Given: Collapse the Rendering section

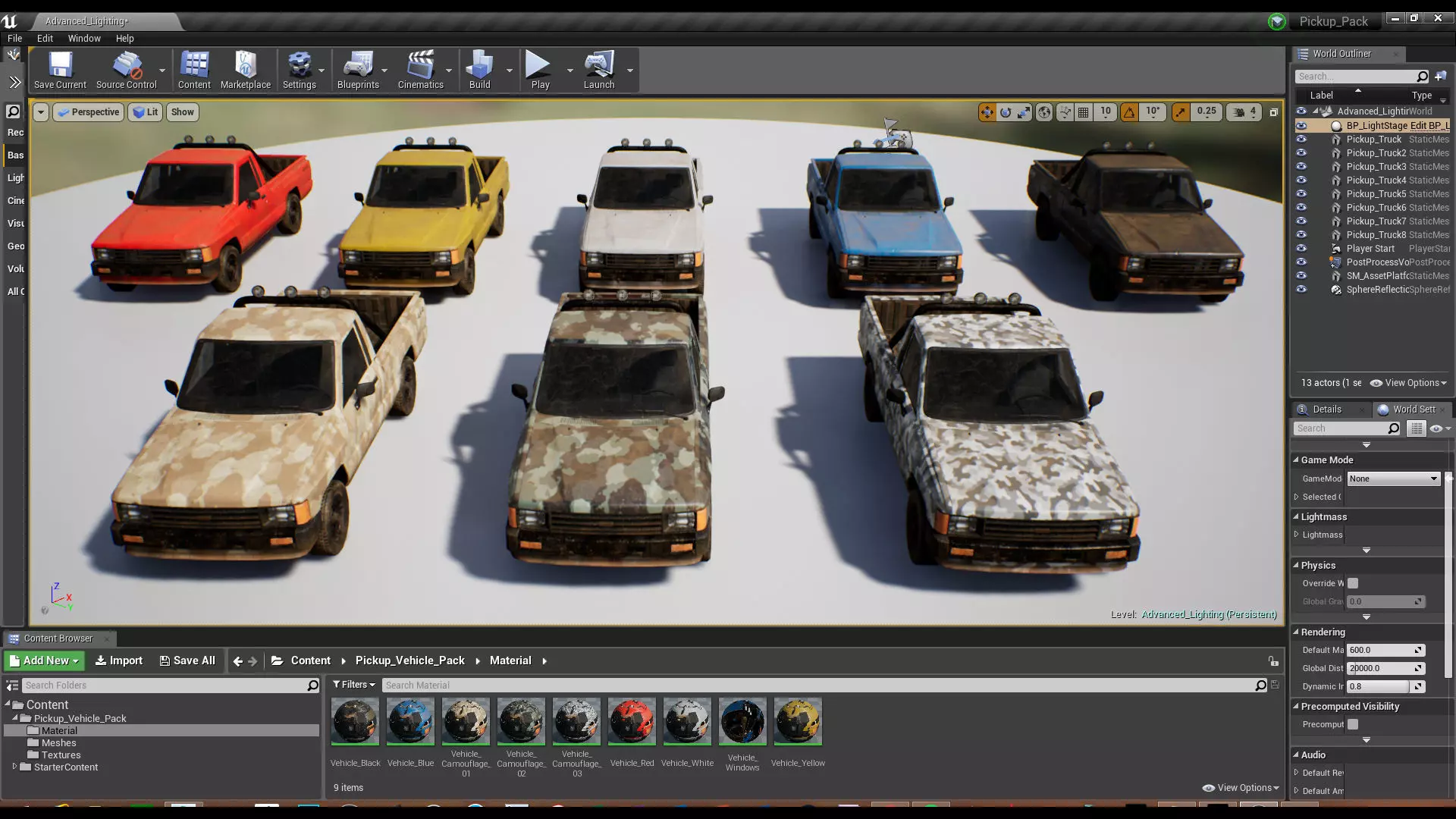Looking at the screenshot, I should click(x=1296, y=632).
